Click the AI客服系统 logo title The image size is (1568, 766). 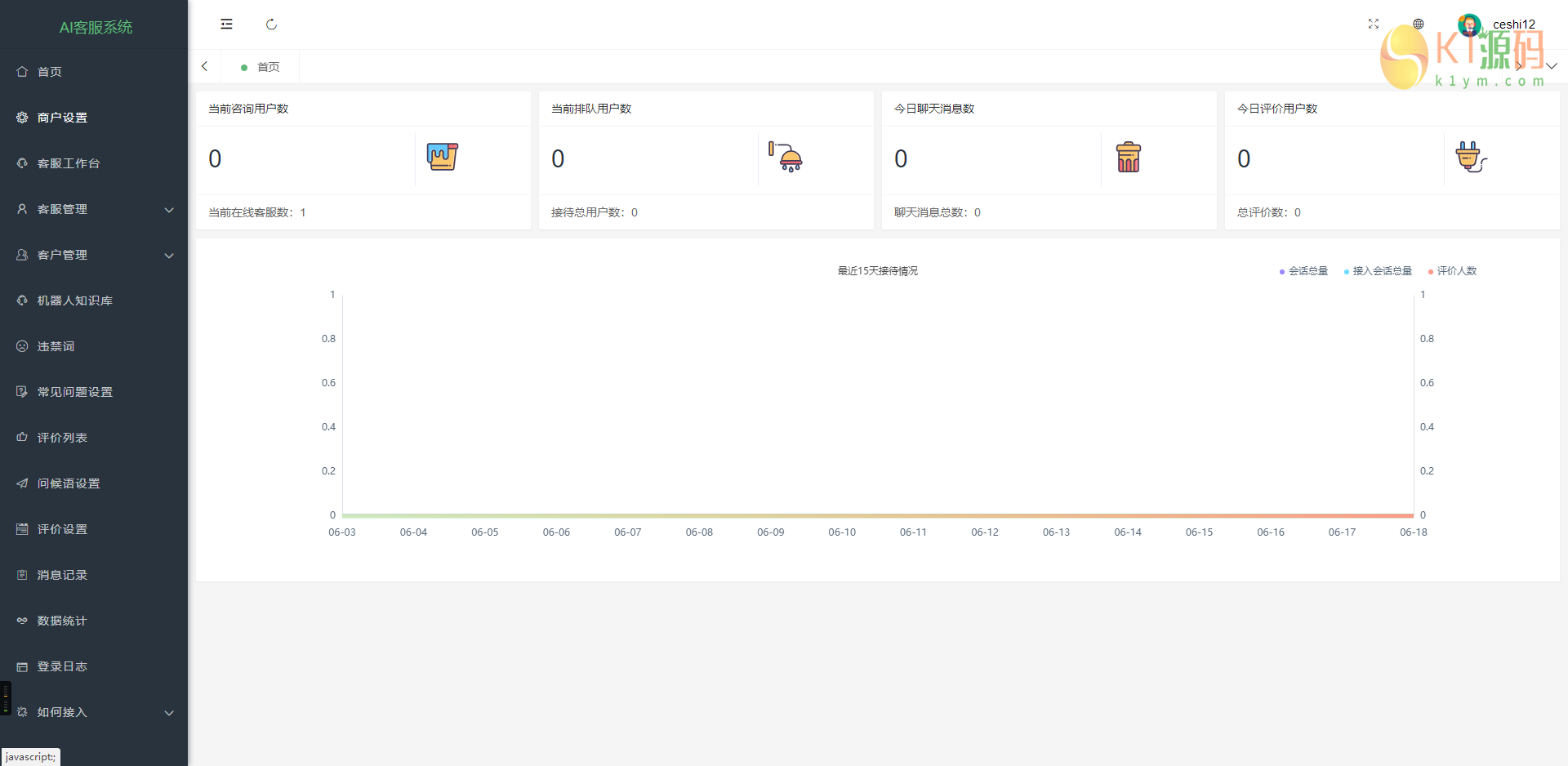(96, 27)
